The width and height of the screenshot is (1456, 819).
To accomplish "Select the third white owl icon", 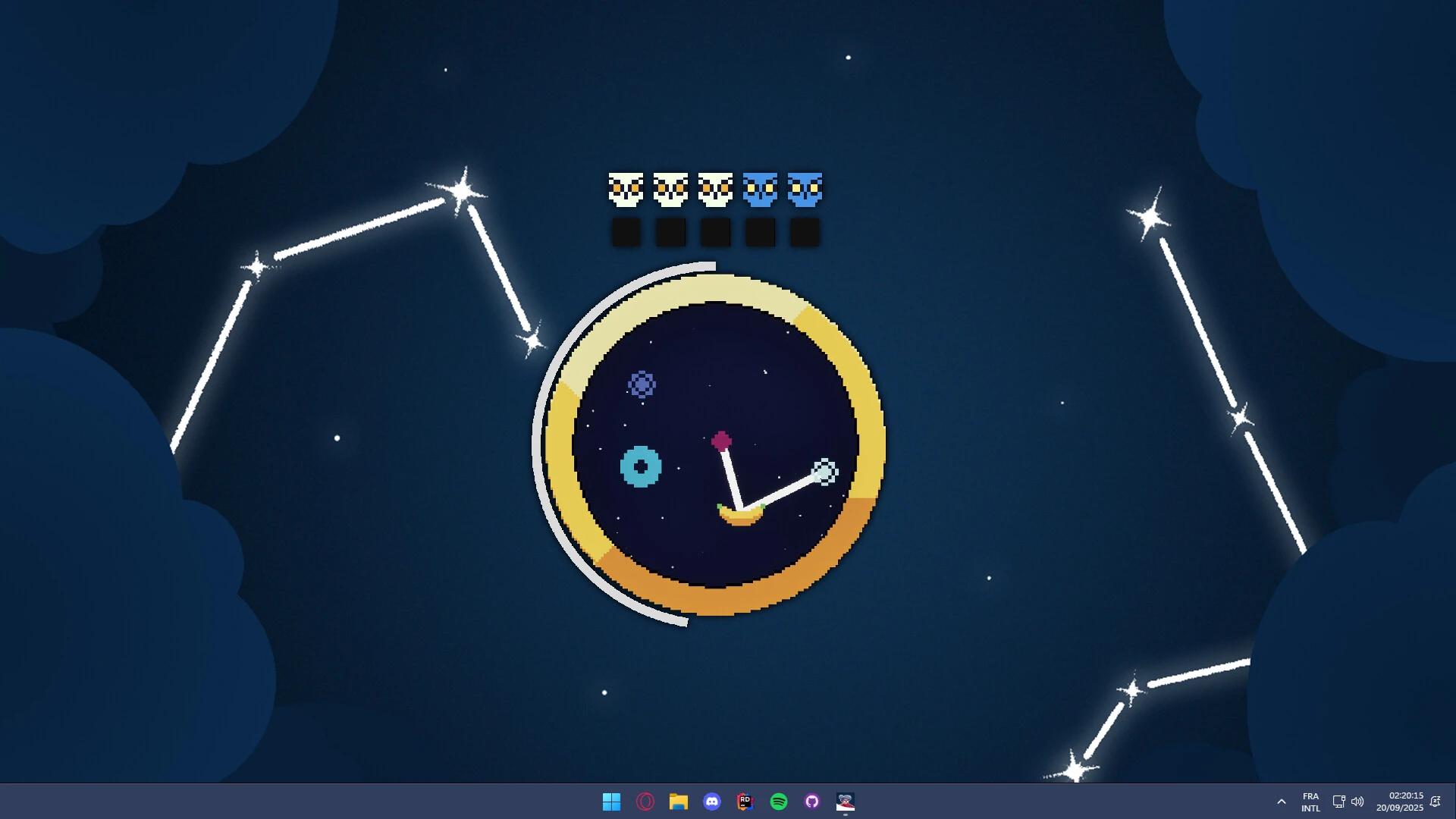I will [x=715, y=190].
